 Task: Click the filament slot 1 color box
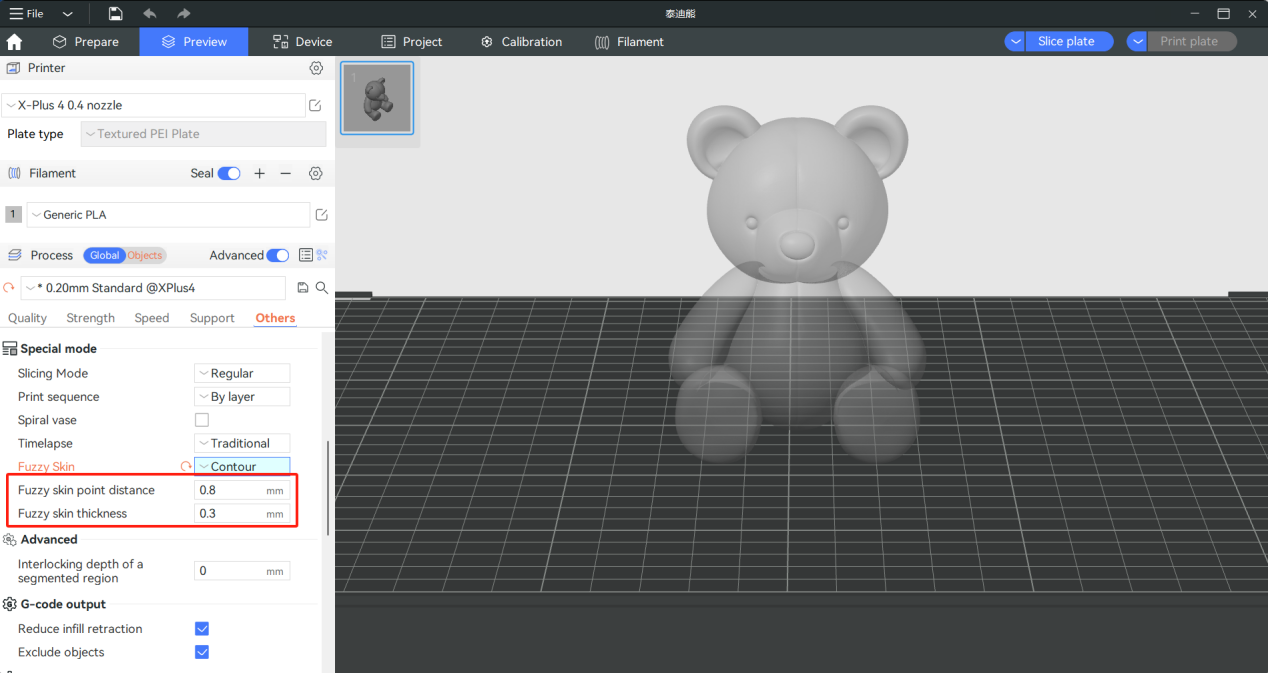13,214
